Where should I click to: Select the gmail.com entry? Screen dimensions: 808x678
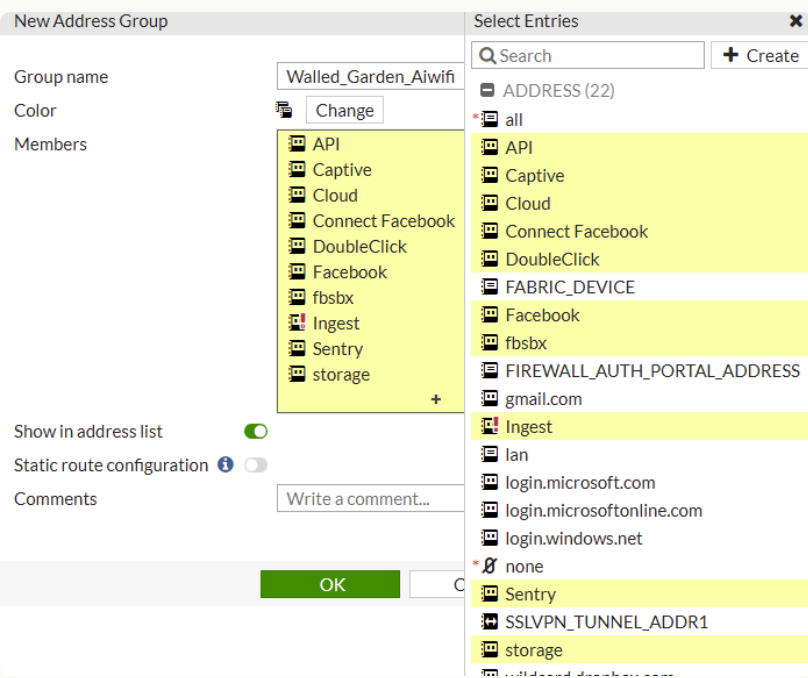pos(639,398)
